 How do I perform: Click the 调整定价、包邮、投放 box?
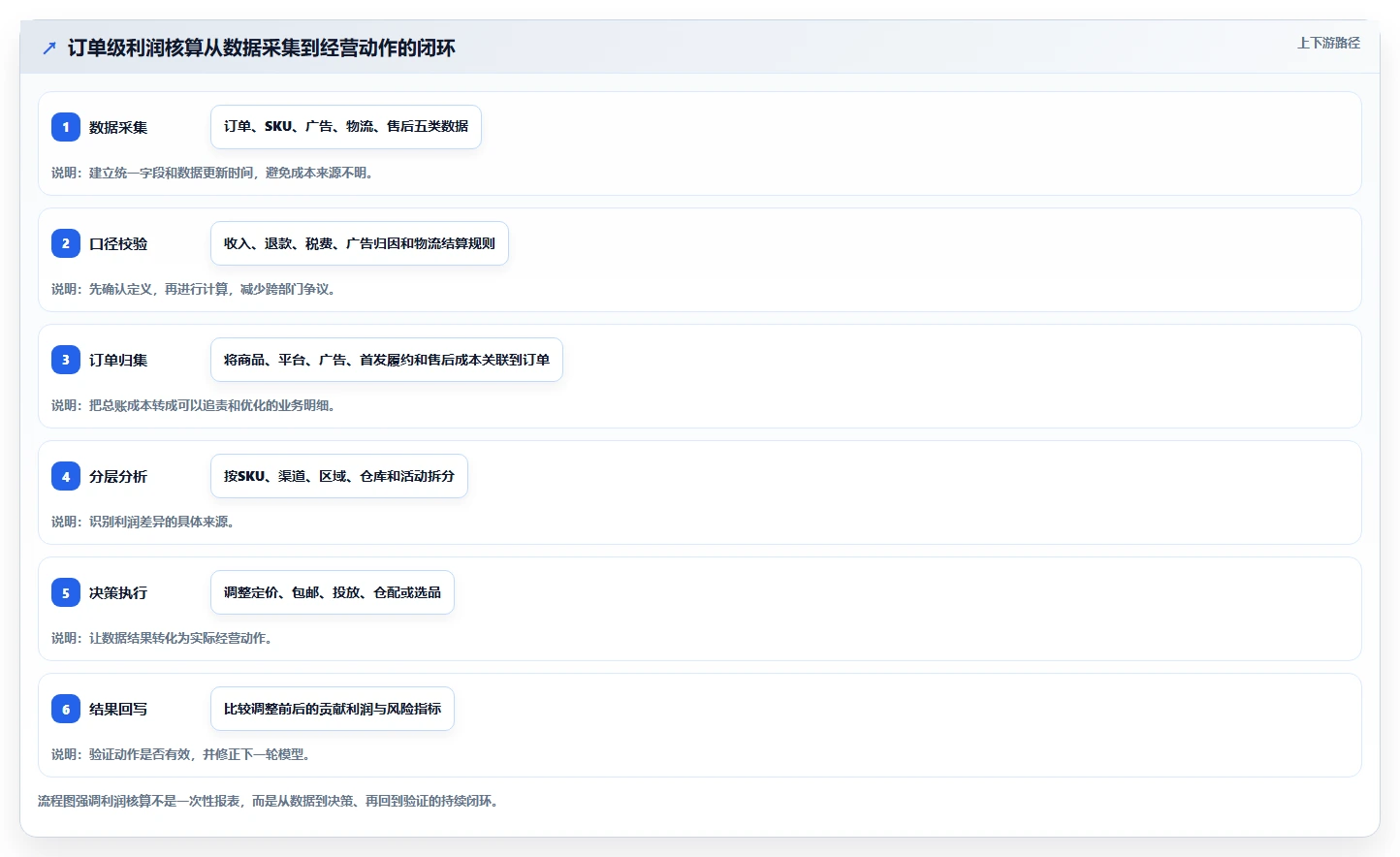333,592
